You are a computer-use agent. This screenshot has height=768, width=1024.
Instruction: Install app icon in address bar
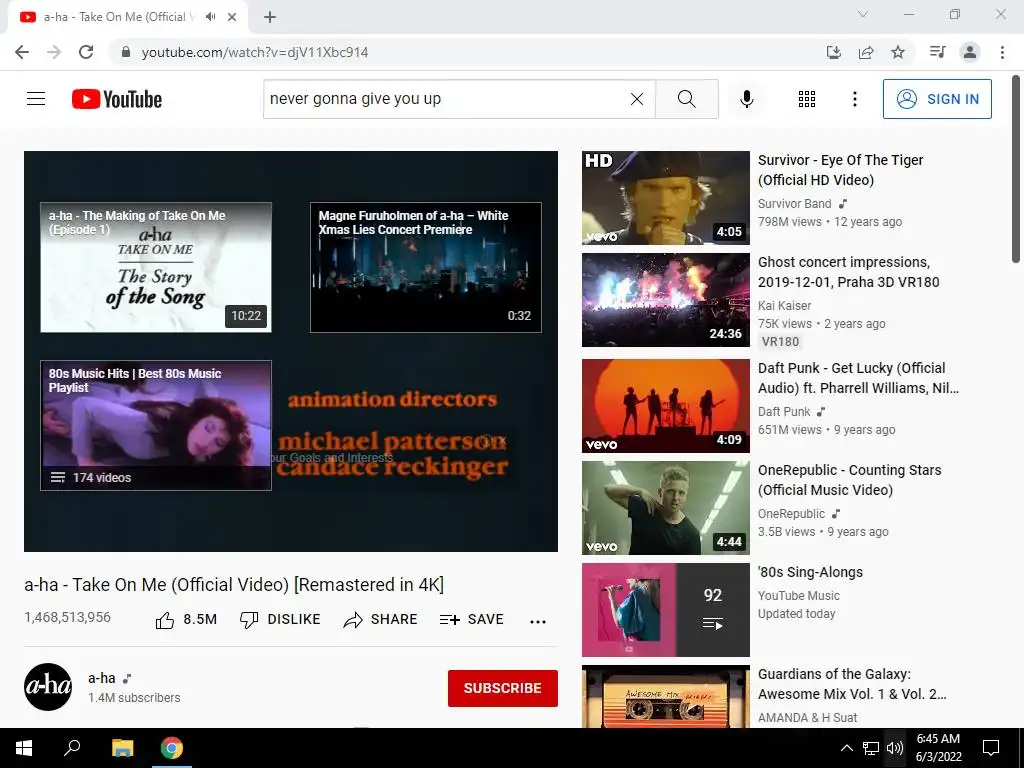click(x=833, y=52)
